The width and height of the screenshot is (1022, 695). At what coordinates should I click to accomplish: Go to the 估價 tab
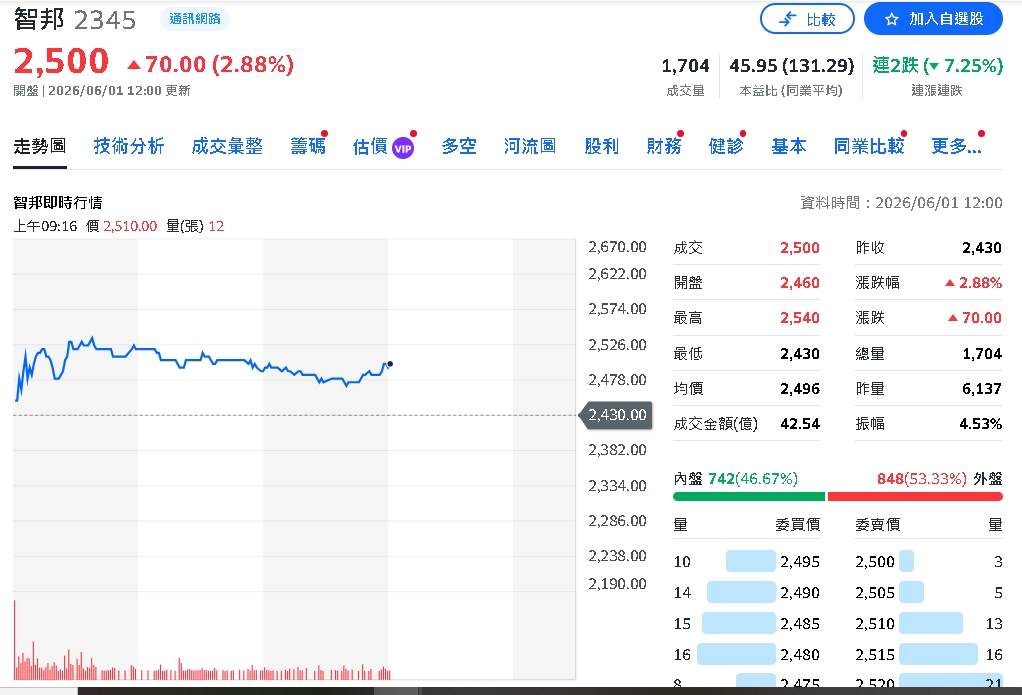pos(370,147)
